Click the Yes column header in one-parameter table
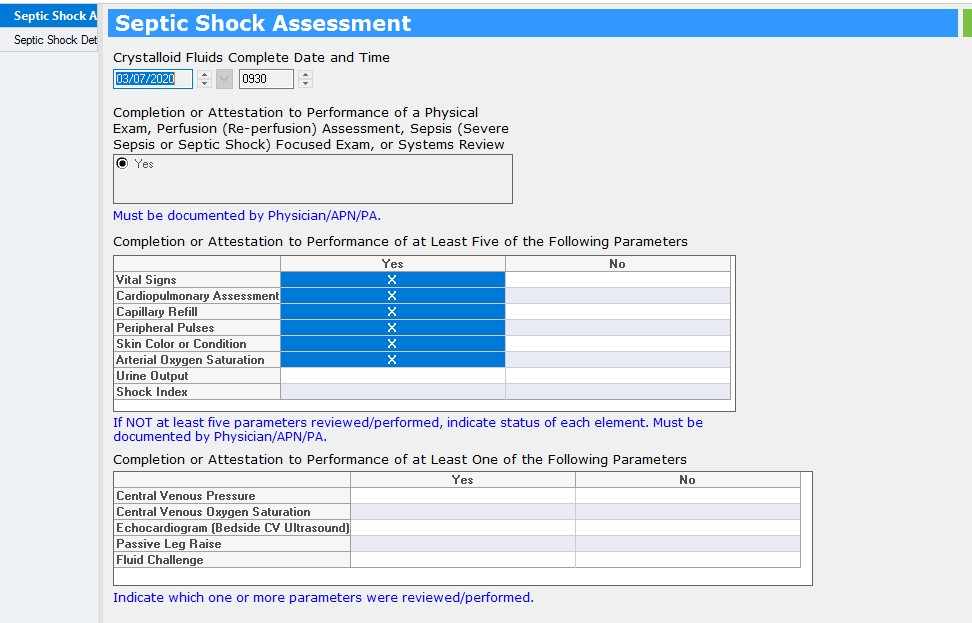Screen dimensions: 972x623 point(462,479)
